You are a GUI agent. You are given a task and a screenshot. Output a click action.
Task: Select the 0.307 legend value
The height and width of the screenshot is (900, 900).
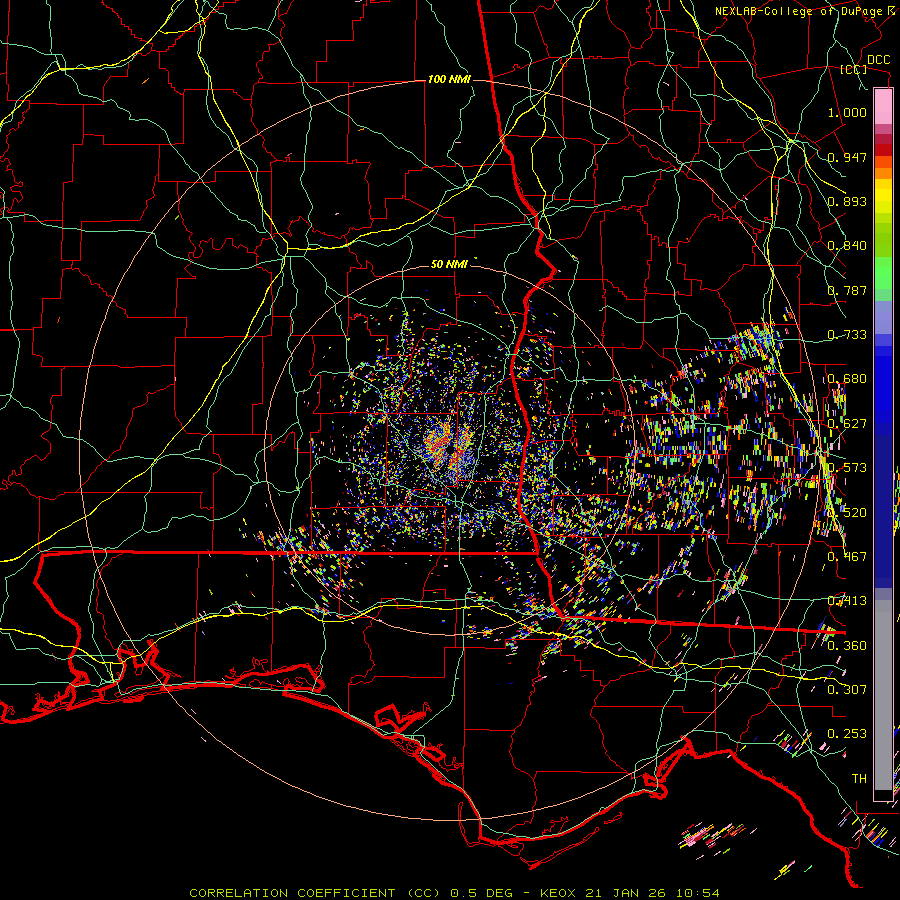point(847,690)
